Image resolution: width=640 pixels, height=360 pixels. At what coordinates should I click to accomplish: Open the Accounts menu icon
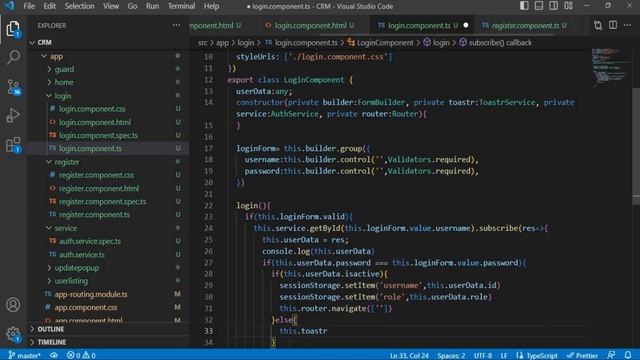coord(13,304)
